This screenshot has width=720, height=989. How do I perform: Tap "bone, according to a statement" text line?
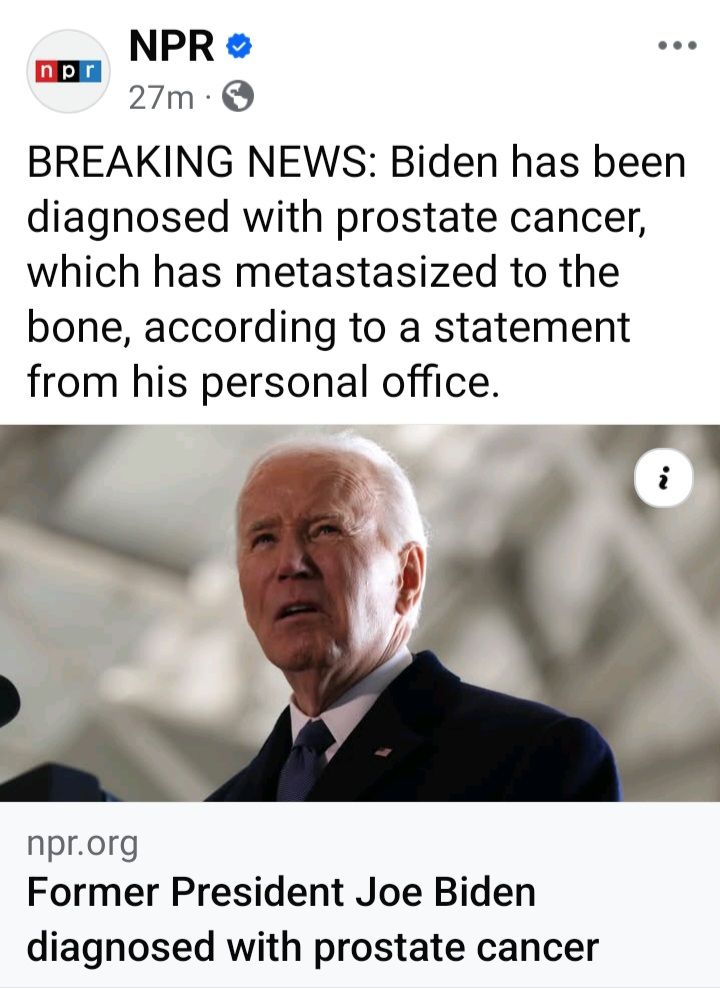[x=328, y=327]
